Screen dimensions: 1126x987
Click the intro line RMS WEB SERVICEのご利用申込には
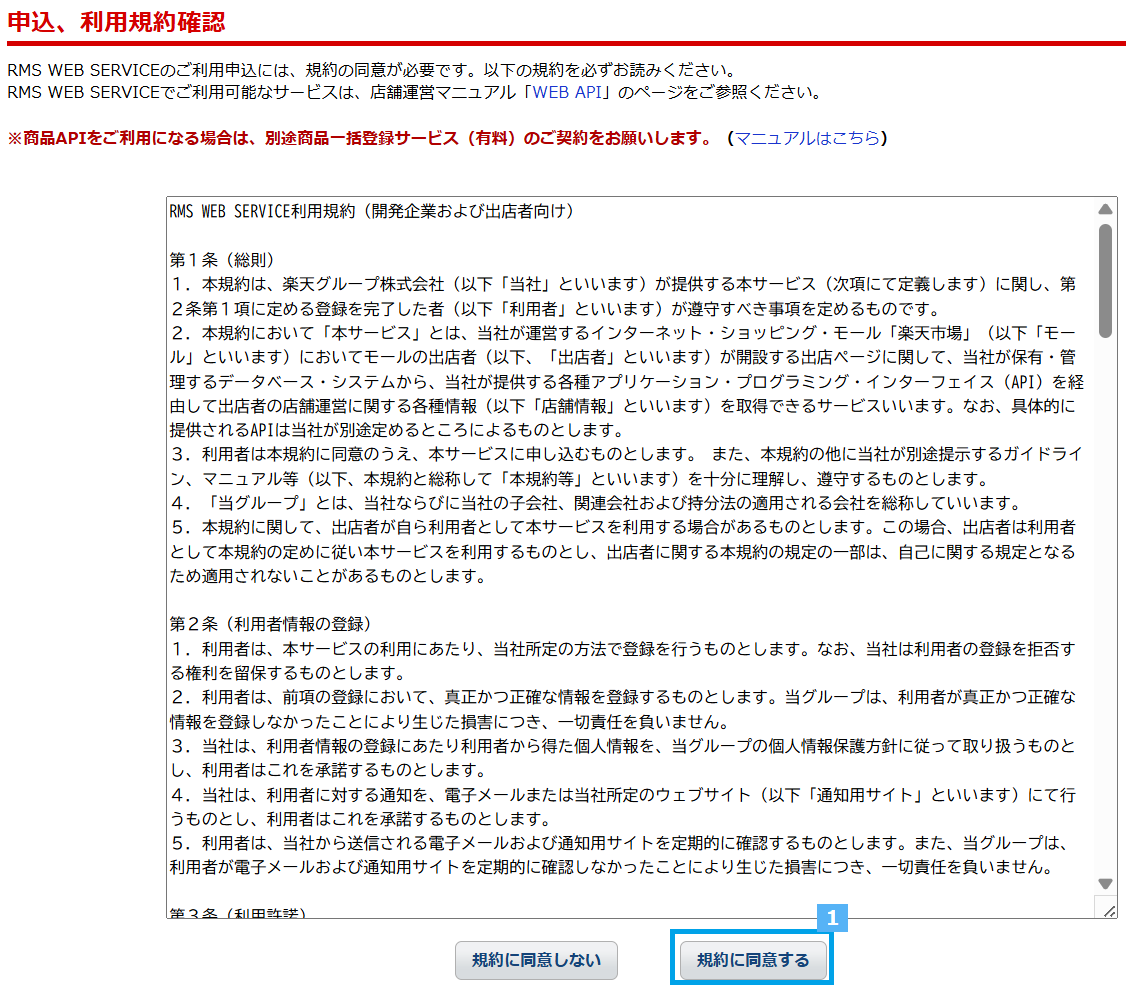[x=373, y=70]
